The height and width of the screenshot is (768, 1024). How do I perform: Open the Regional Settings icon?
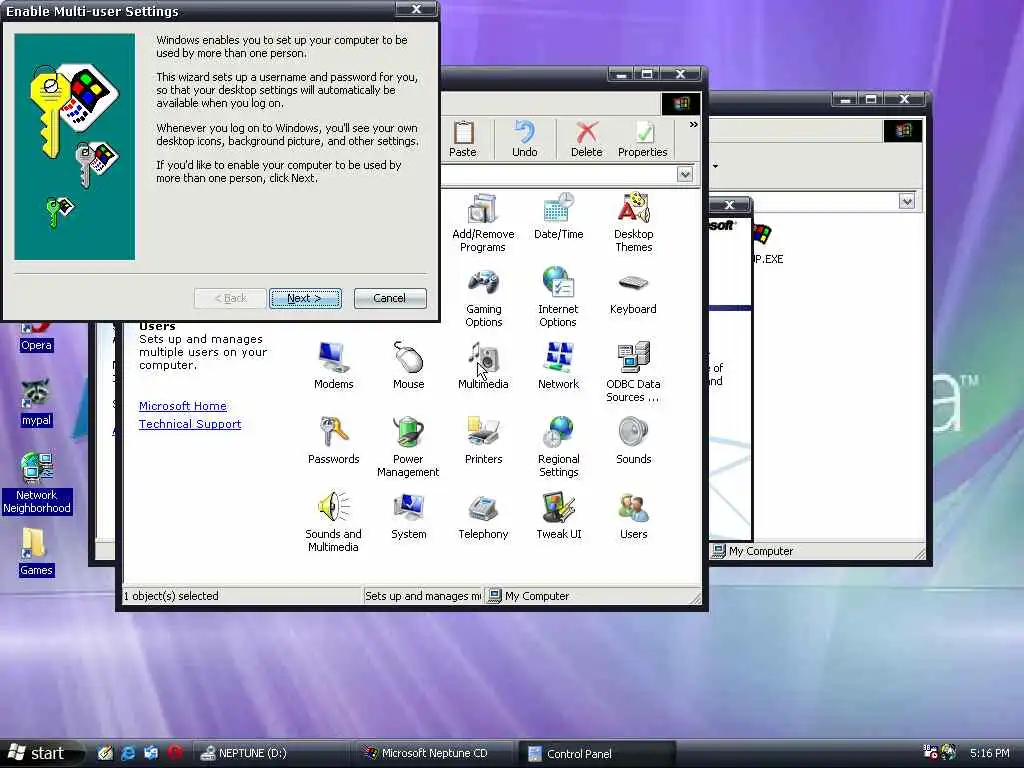point(558,448)
